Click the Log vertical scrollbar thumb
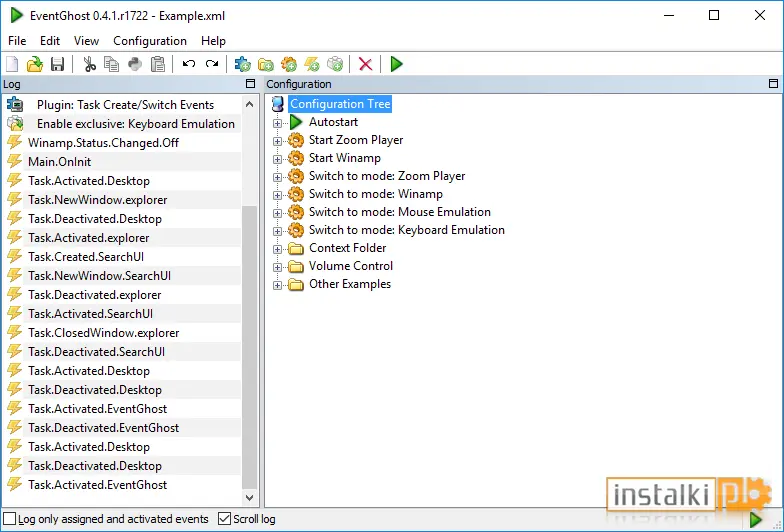Viewport: 784px width, 532px height. (250, 348)
